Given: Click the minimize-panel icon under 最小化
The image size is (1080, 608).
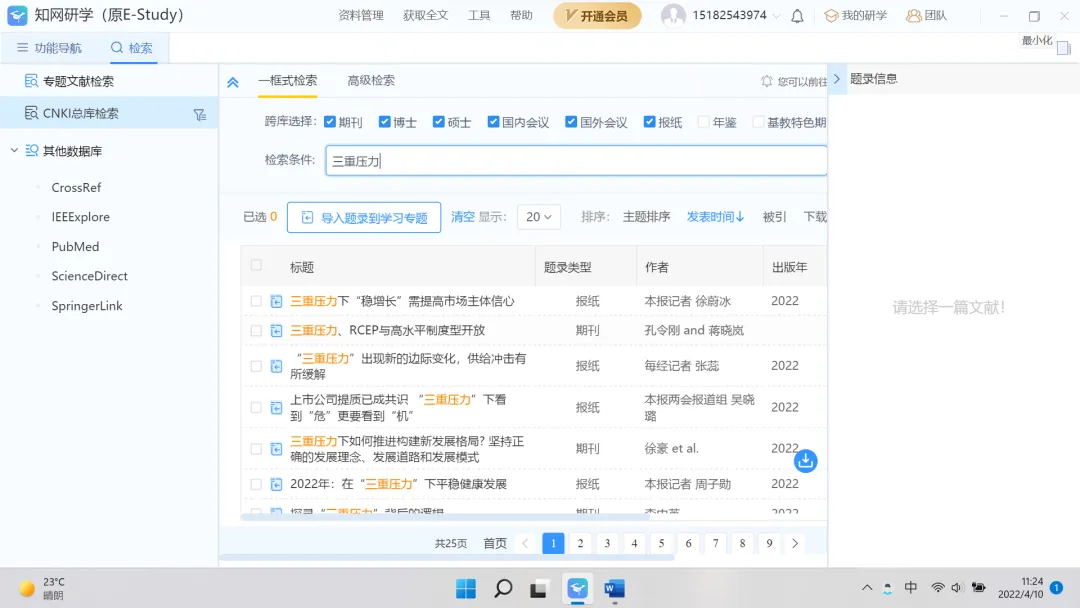Looking at the screenshot, I should (x=1063, y=48).
